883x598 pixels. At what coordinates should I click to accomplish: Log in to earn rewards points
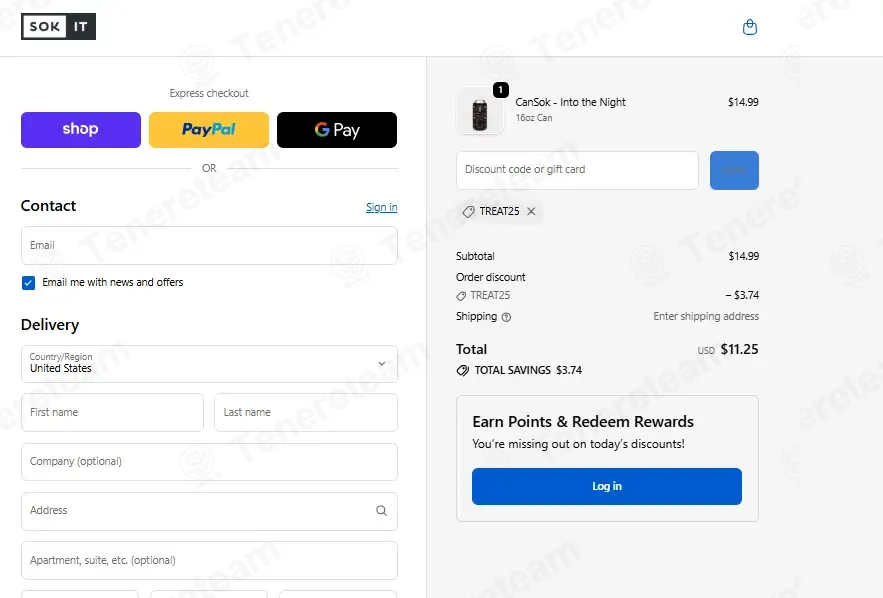[606, 487]
